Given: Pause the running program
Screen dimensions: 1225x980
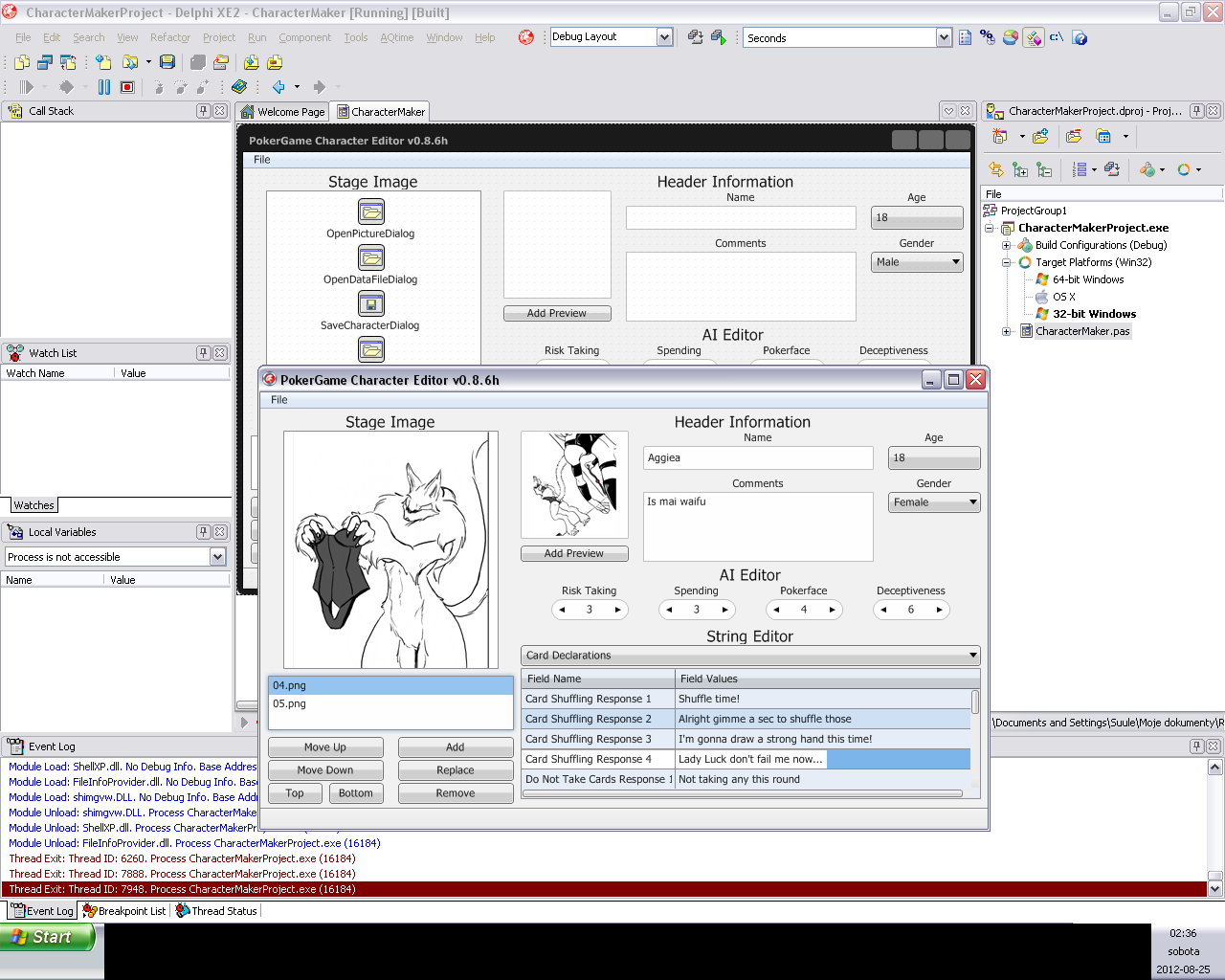Looking at the screenshot, I should click(x=104, y=87).
